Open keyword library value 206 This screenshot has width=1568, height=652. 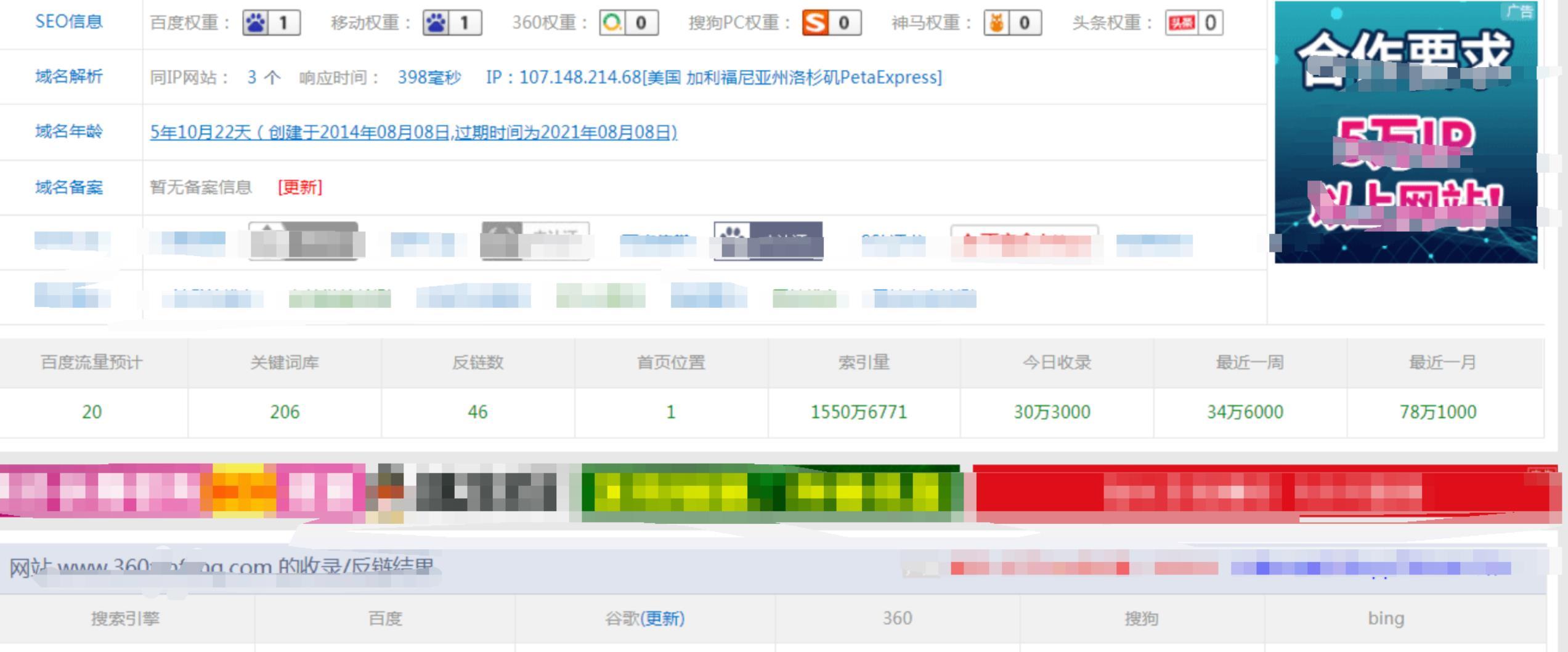click(285, 412)
